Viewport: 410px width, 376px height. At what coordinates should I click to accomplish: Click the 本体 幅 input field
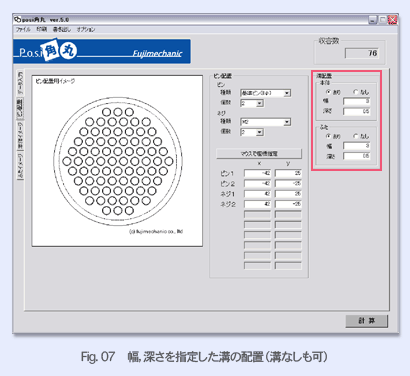coord(357,101)
